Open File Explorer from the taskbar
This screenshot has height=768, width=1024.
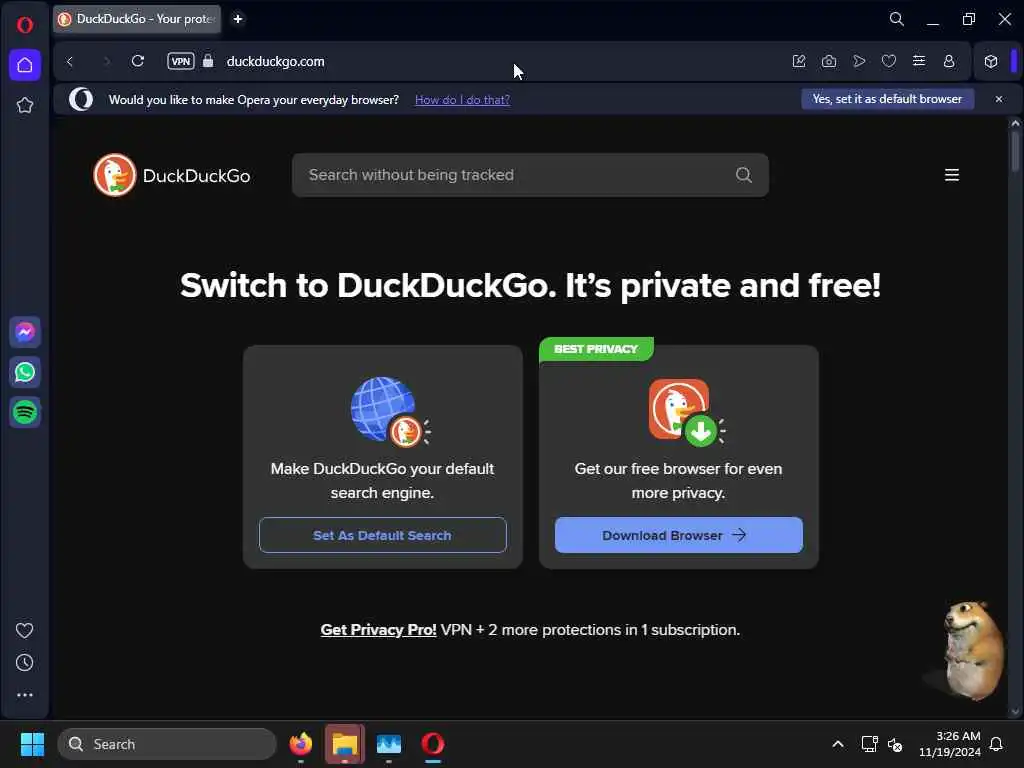click(x=345, y=744)
